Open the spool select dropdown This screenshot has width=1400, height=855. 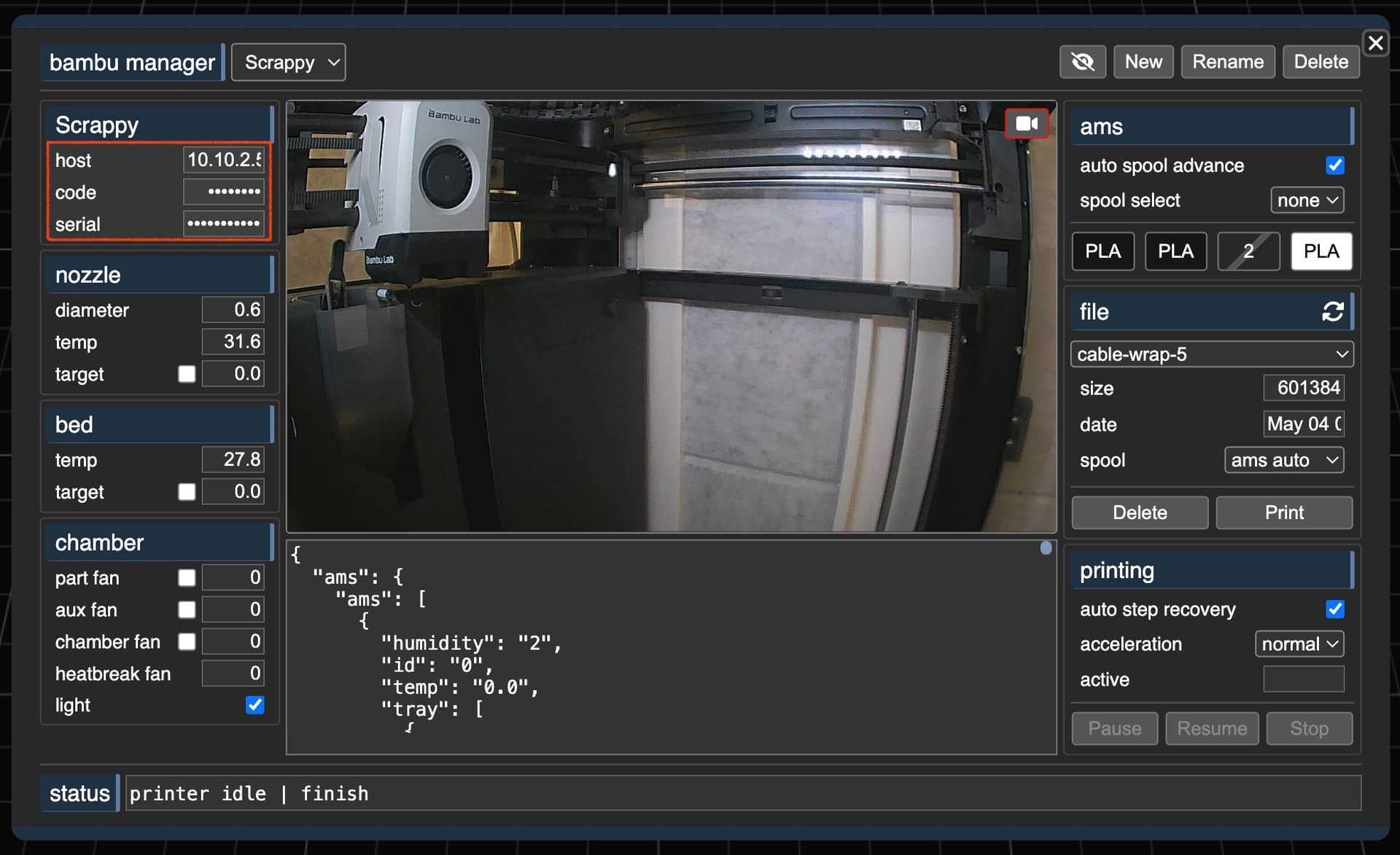[x=1307, y=200]
